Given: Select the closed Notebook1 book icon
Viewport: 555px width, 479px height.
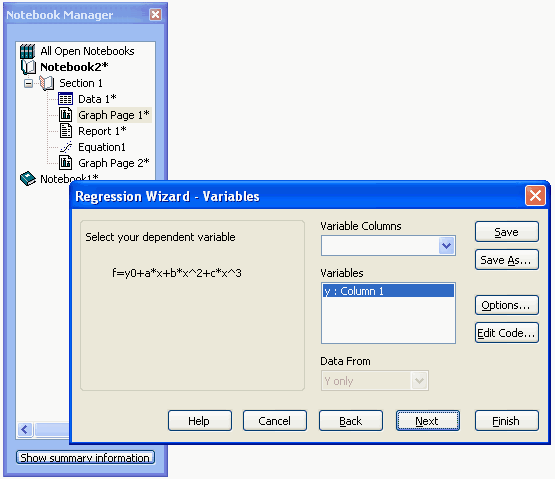Looking at the screenshot, I should tap(28, 178).
